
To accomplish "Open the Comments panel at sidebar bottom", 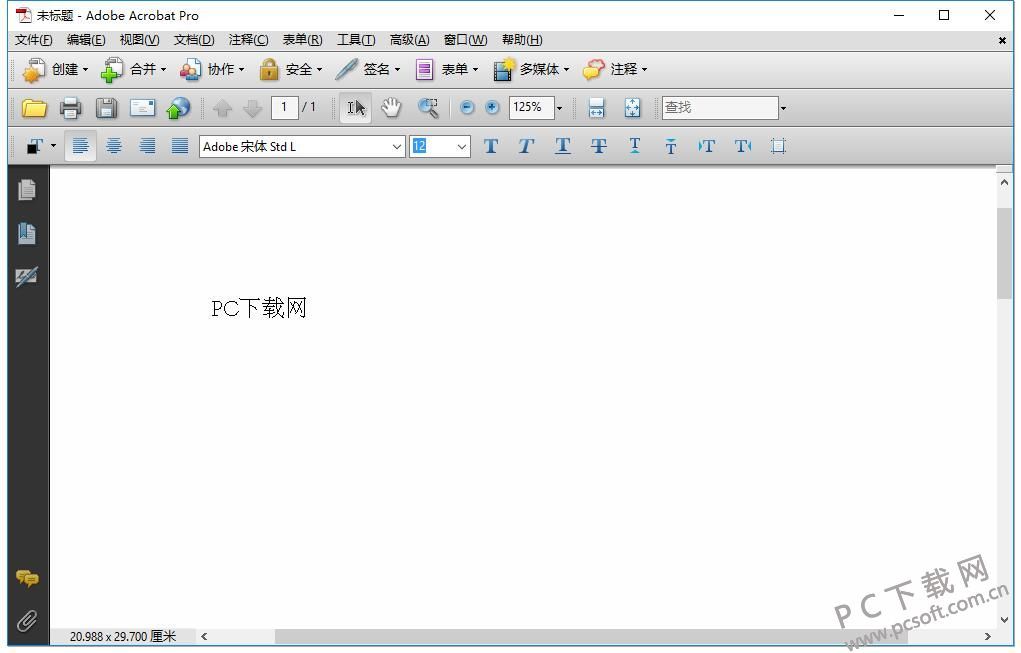I will [27, 578].
